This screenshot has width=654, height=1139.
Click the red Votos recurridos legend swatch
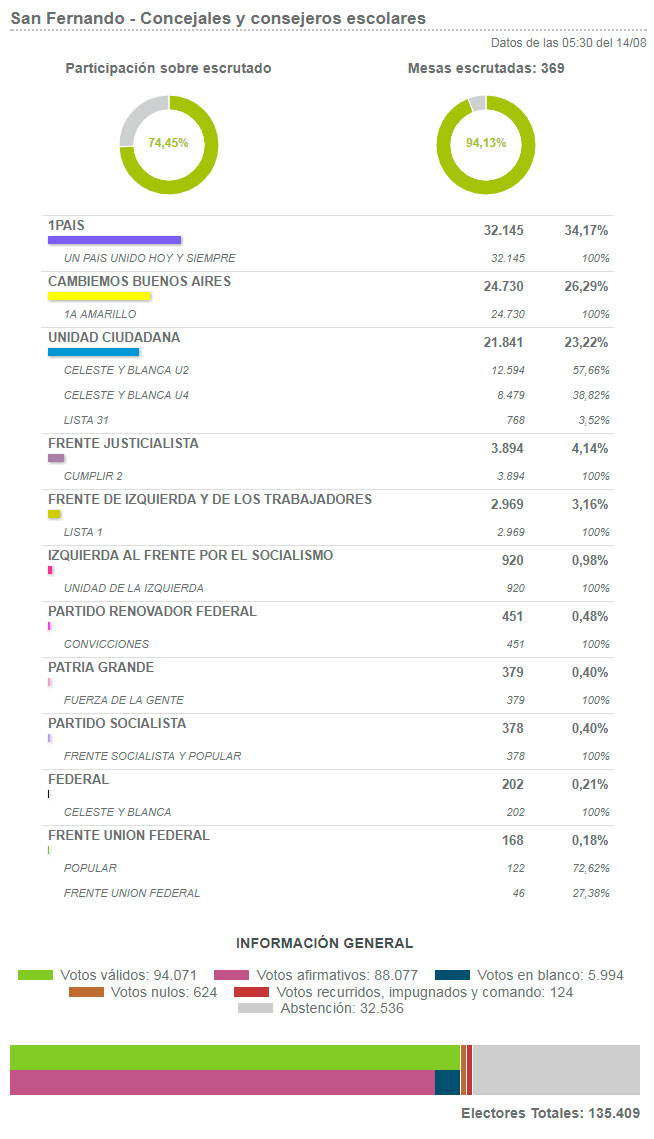click(251, 992)
